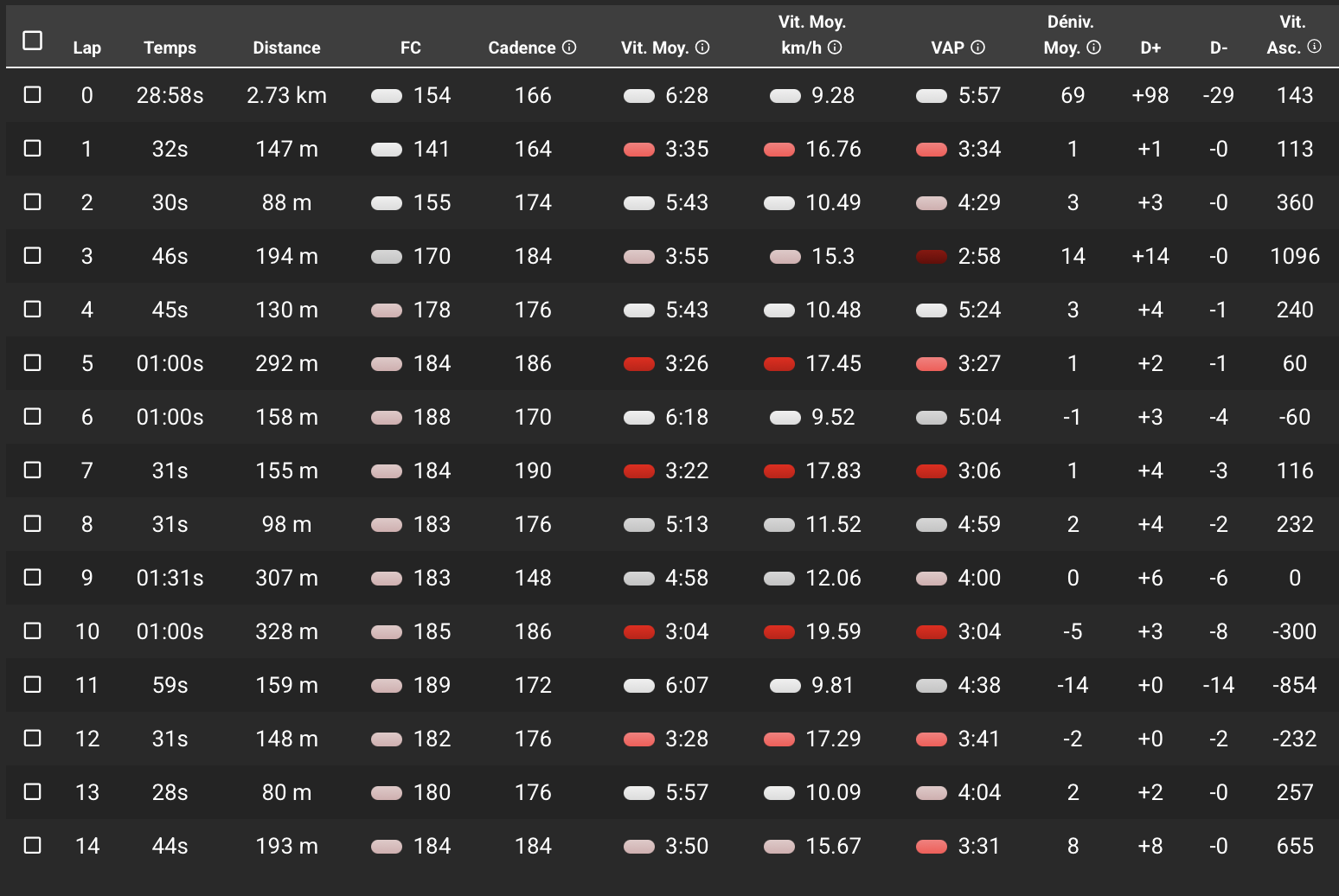Toggle the select-all laps checkbox in header
Viewport: 1339px width, 896px height.
33,41
